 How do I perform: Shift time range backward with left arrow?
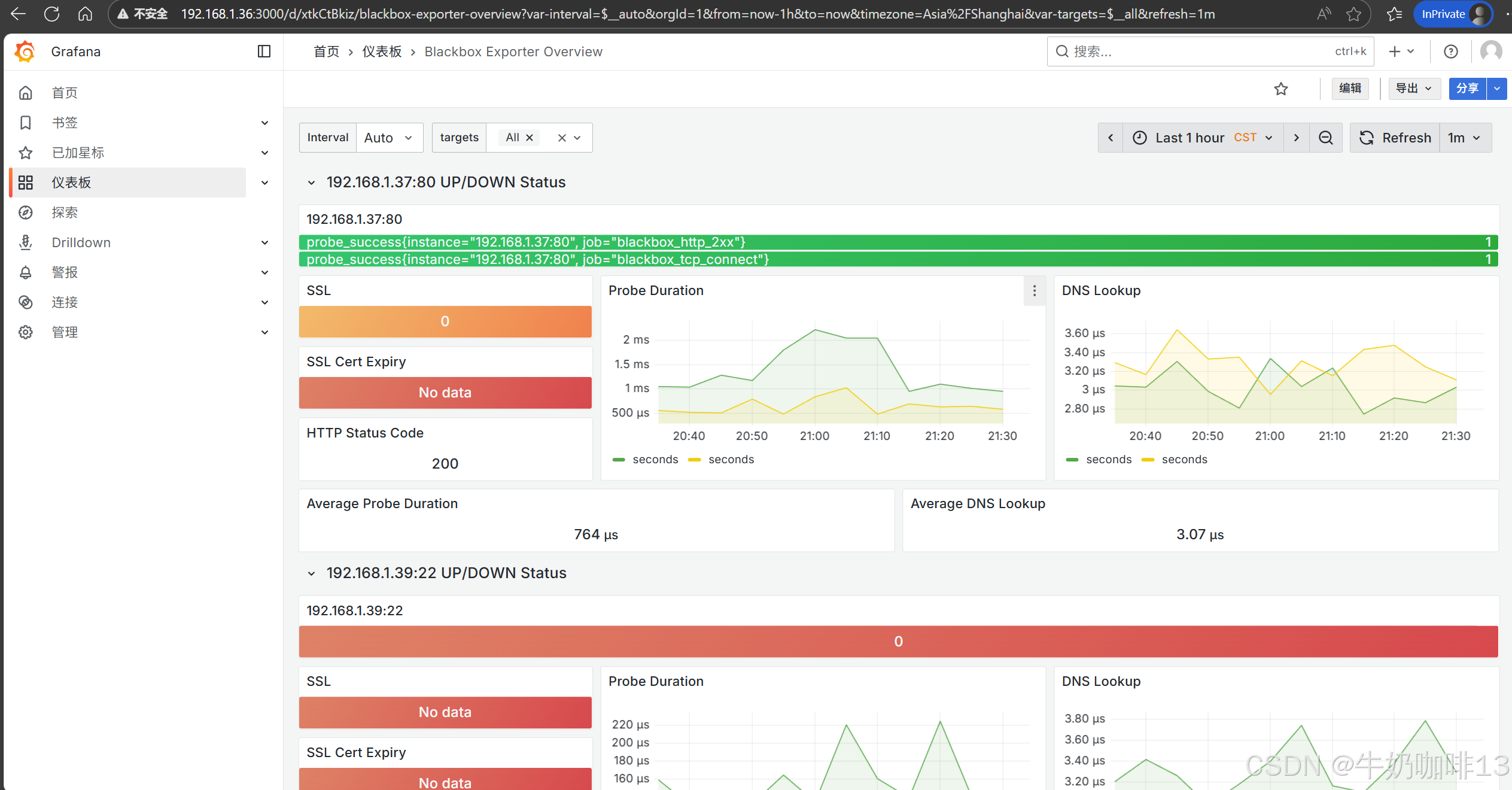(x=1111, y=138)
